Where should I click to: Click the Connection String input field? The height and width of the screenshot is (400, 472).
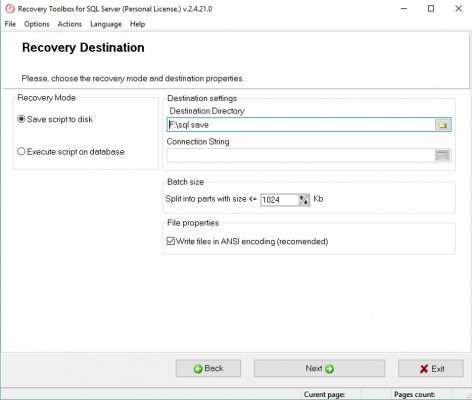301,155
